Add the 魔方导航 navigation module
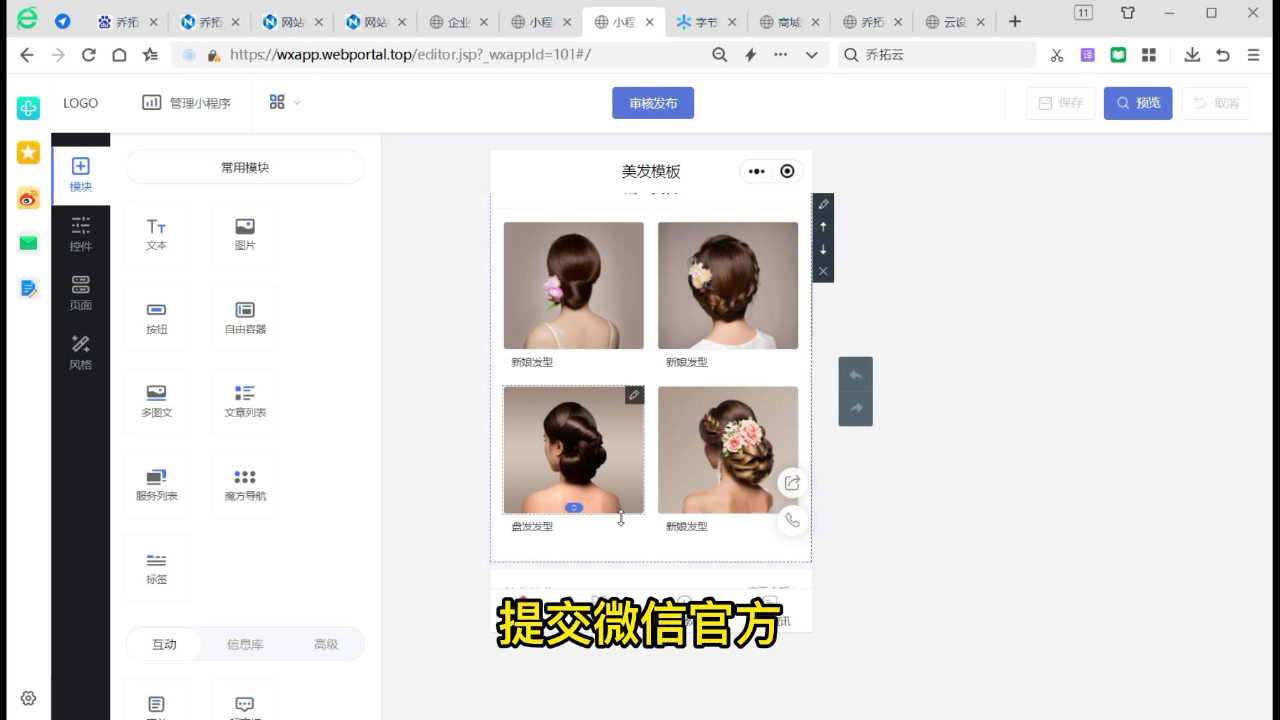The image size is (1280, 720). coord(245,484)
